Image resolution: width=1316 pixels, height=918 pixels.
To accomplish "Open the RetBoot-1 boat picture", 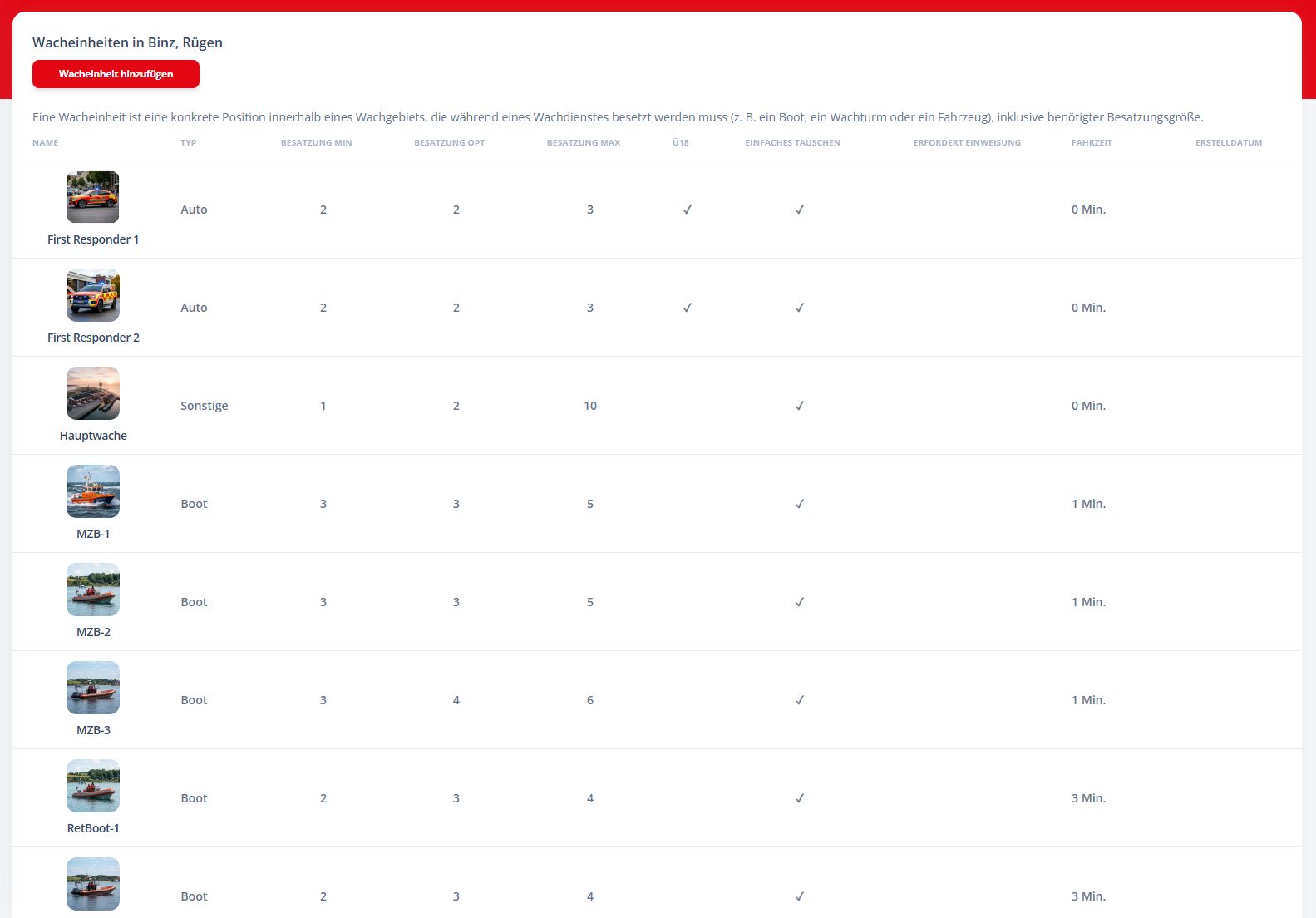I will pos(93,786).
